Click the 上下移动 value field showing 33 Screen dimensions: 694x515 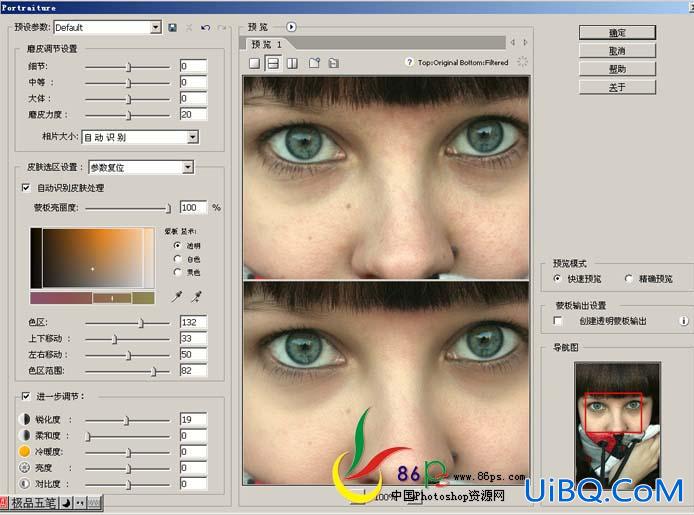tap(193, 338)
